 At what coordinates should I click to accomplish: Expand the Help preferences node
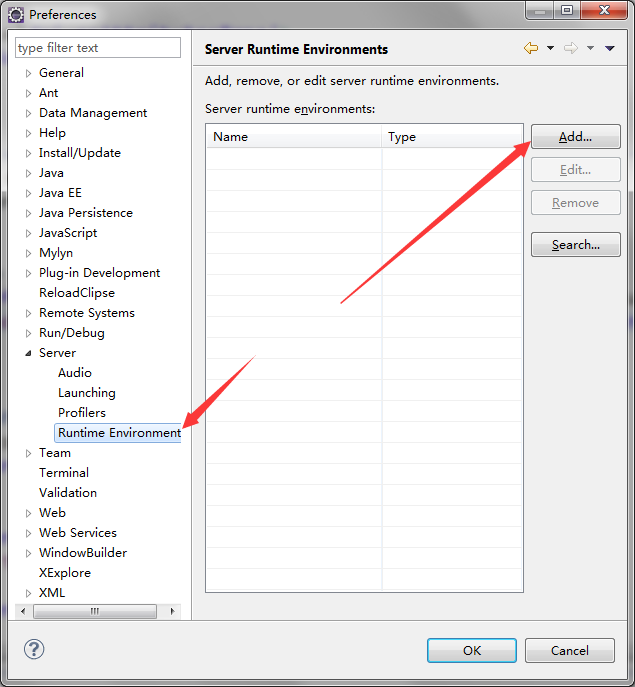[28, 133]
